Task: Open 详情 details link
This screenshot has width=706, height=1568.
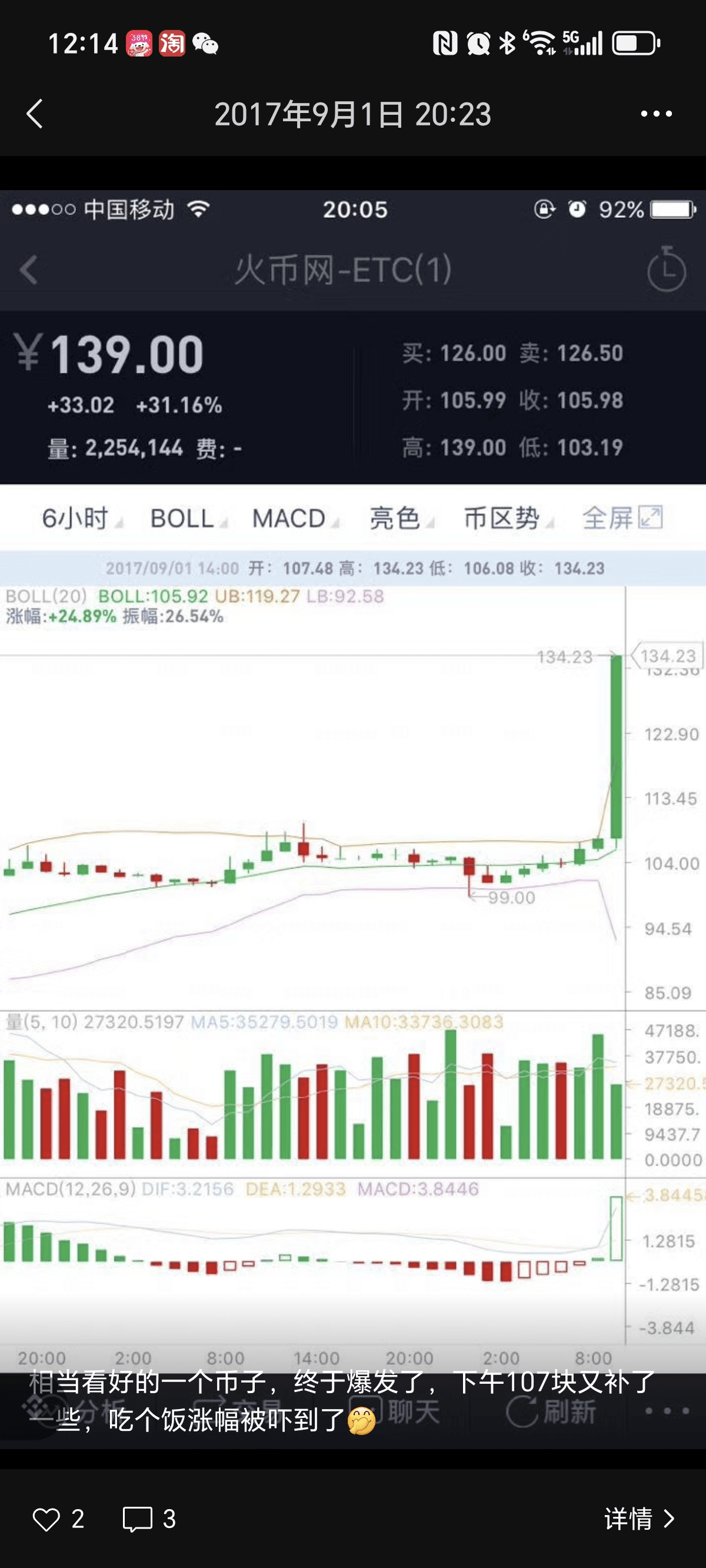Action: (x=639, y=1519)
